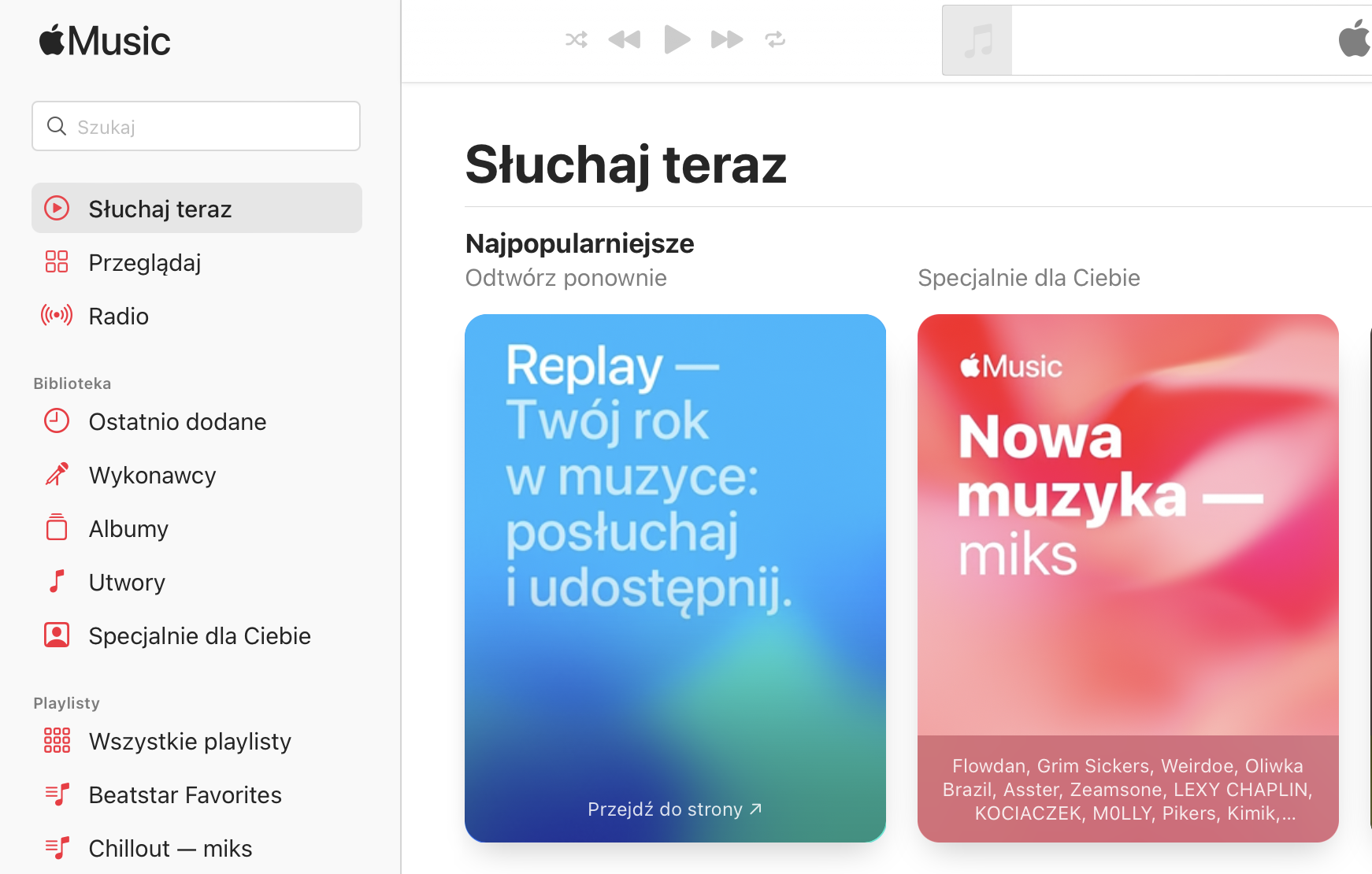Viewport: 1372px width, 874px height.
Task: Start playback with the play button
Action: click(677, 39)
